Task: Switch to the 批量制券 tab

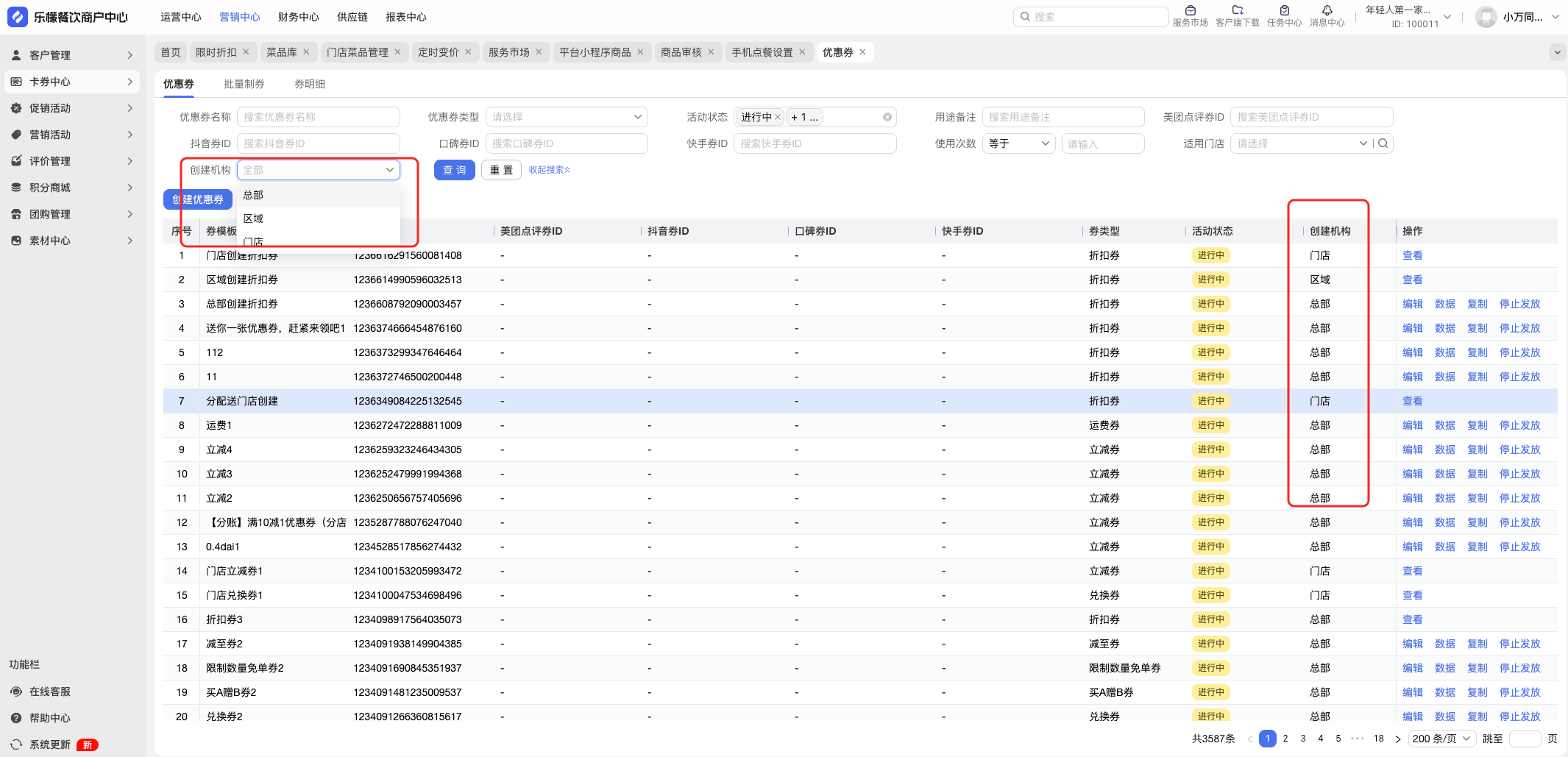Action: coord(244,84)
